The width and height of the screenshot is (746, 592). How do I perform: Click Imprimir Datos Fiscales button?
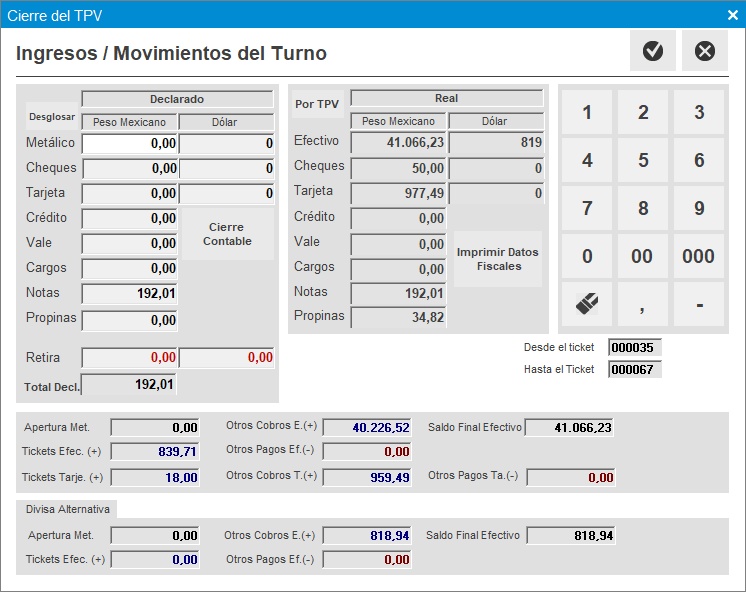pos(498,259)
